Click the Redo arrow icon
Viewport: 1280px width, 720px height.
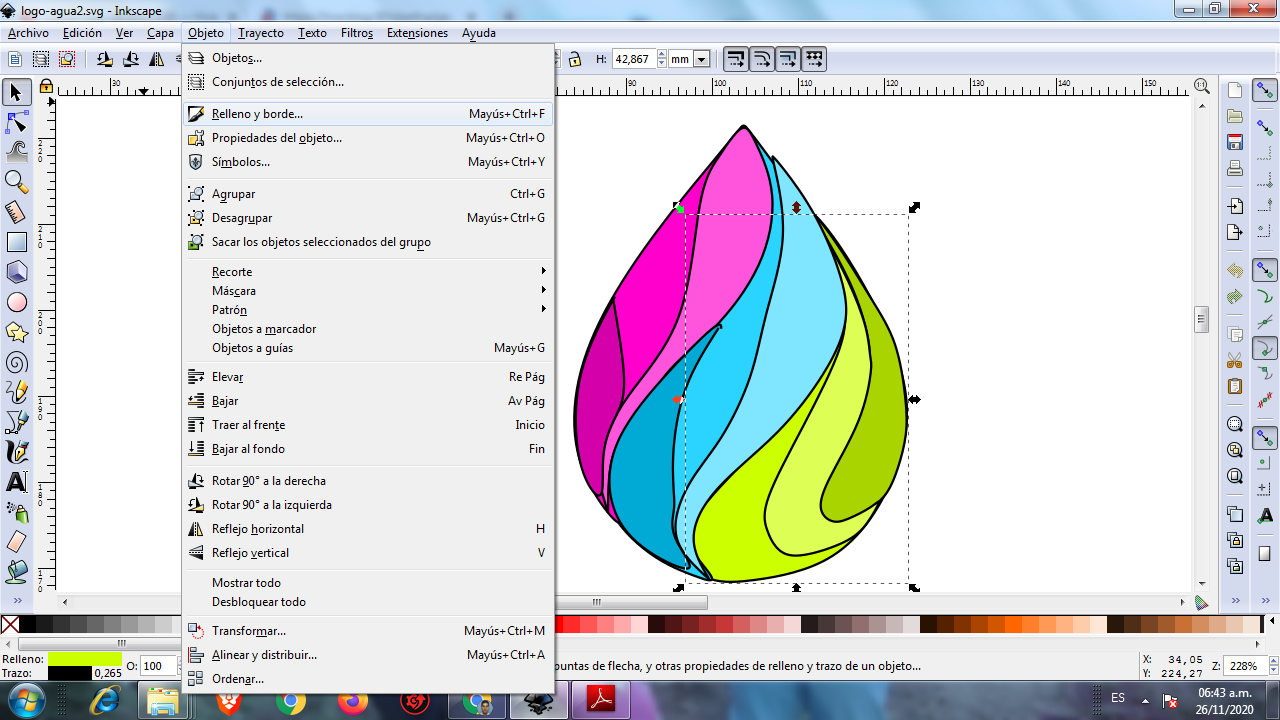[x=1235, y=297]
